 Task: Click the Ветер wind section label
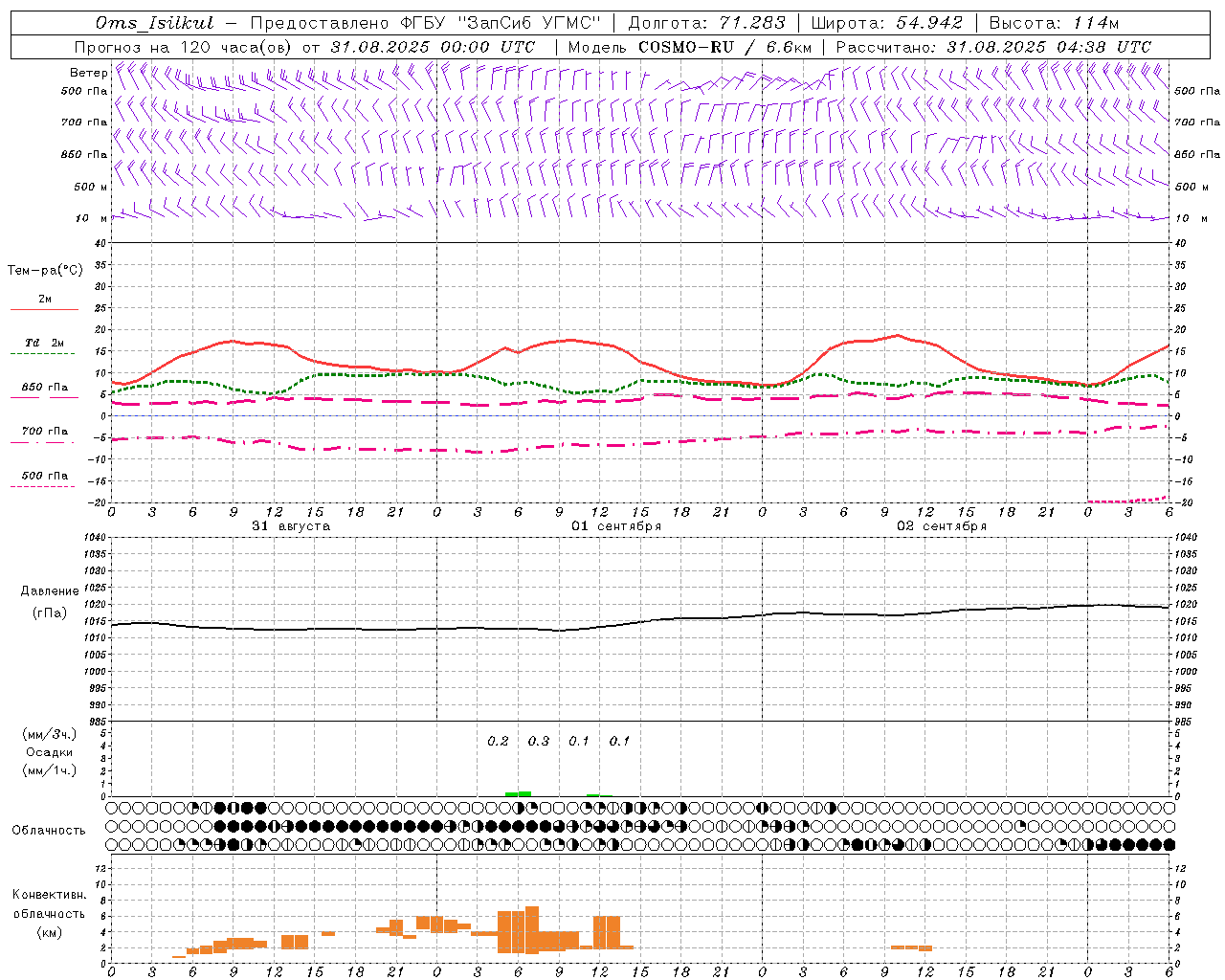pyautogui.click(x=88, y=73)
